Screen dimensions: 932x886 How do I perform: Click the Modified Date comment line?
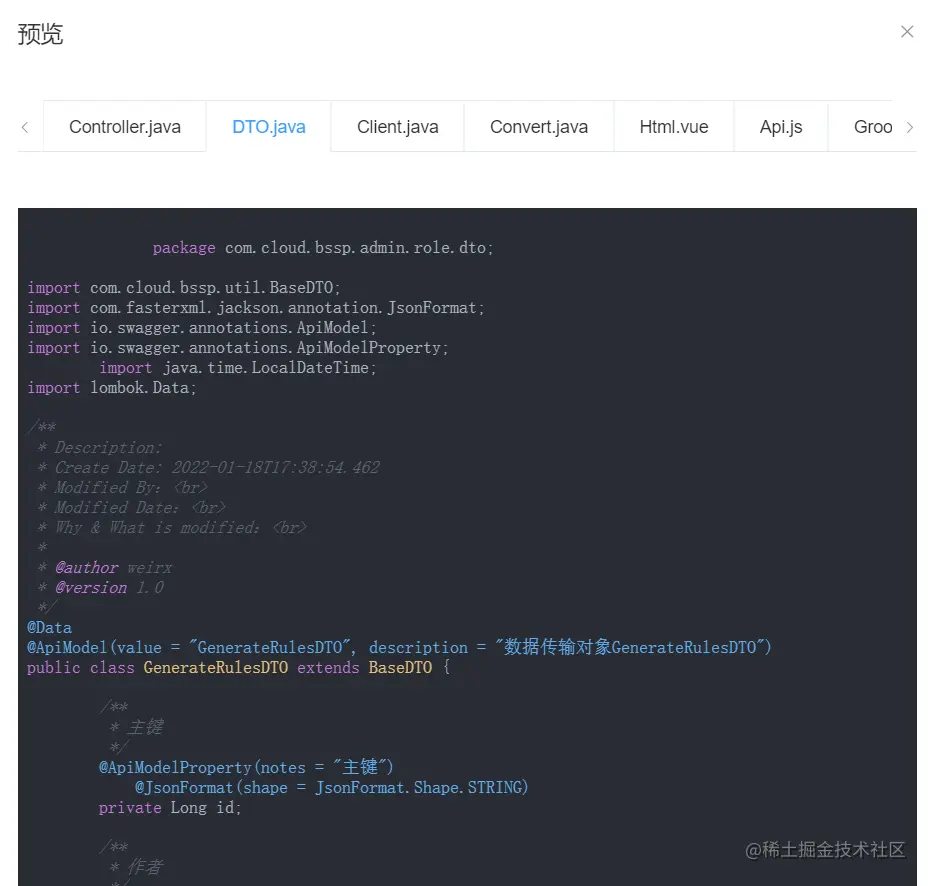point(131,507)
